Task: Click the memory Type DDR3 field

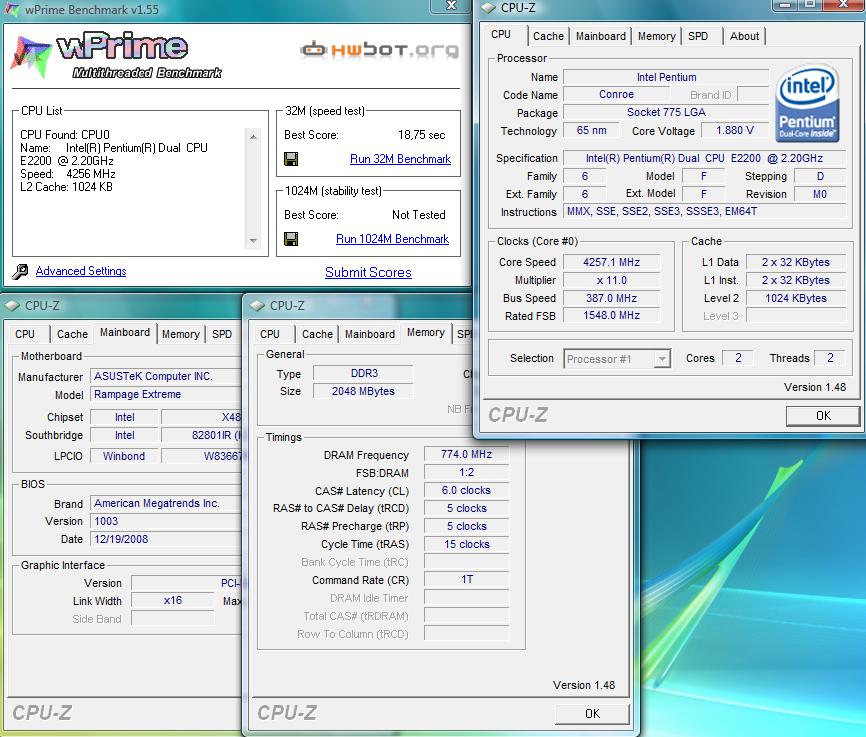Action: click(x=363, y=373)
